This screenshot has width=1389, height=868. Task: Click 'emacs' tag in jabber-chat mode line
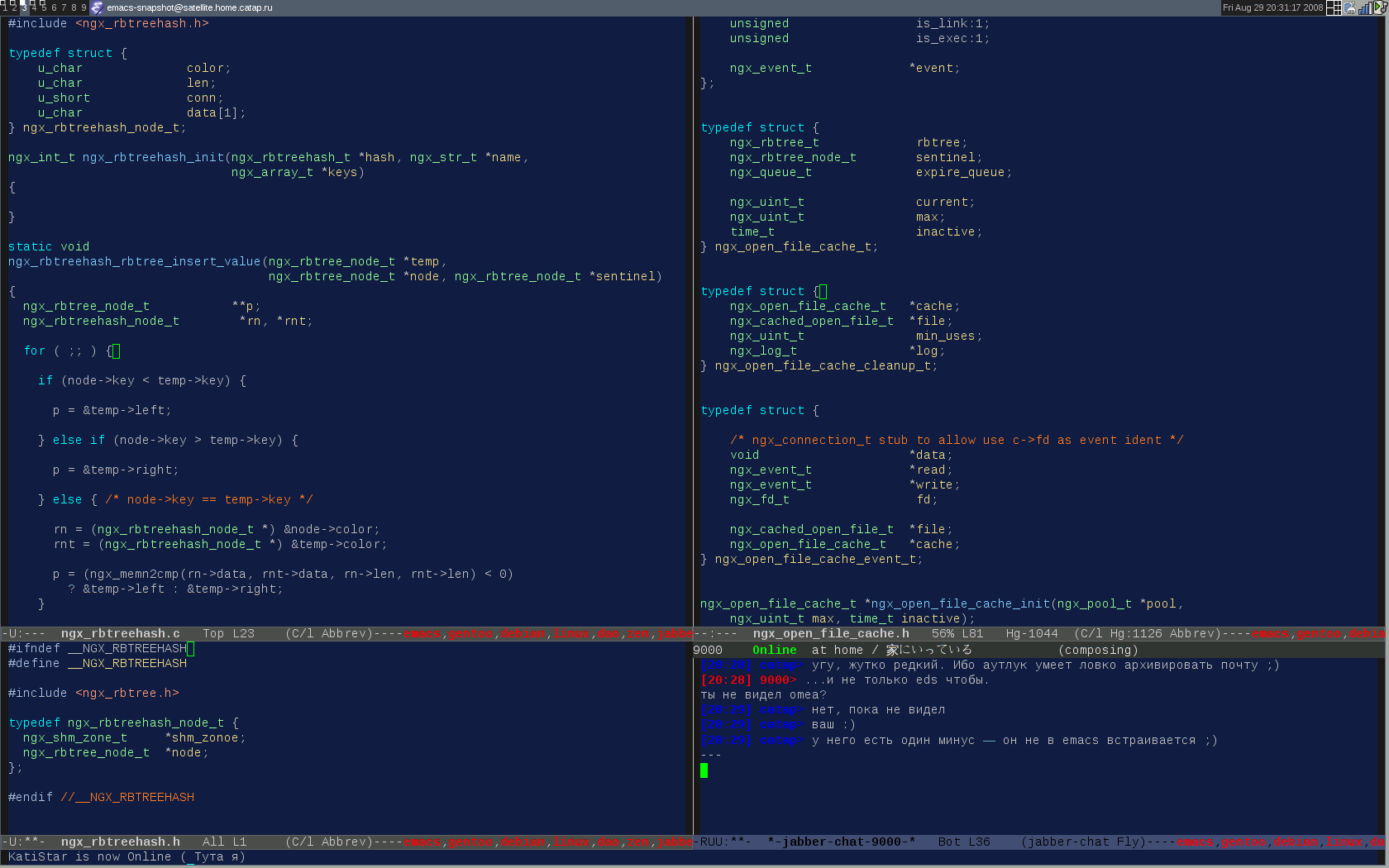1196,842
